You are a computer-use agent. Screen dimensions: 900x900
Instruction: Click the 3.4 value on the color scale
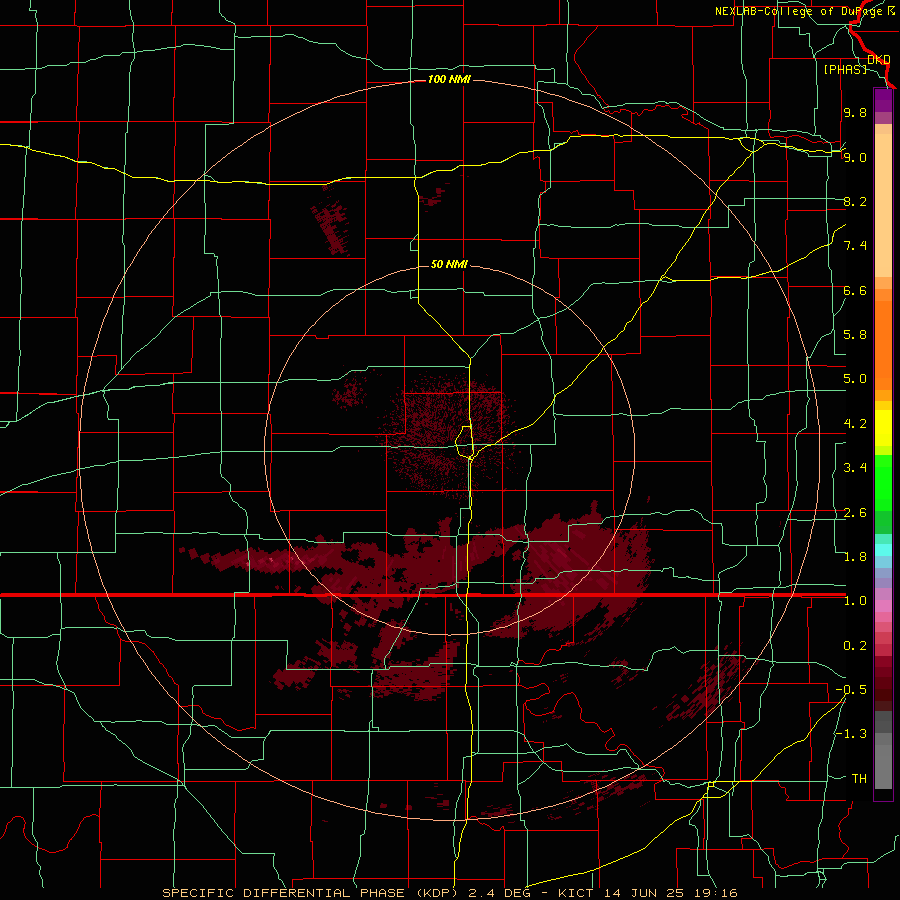click(x=855, y=468)
